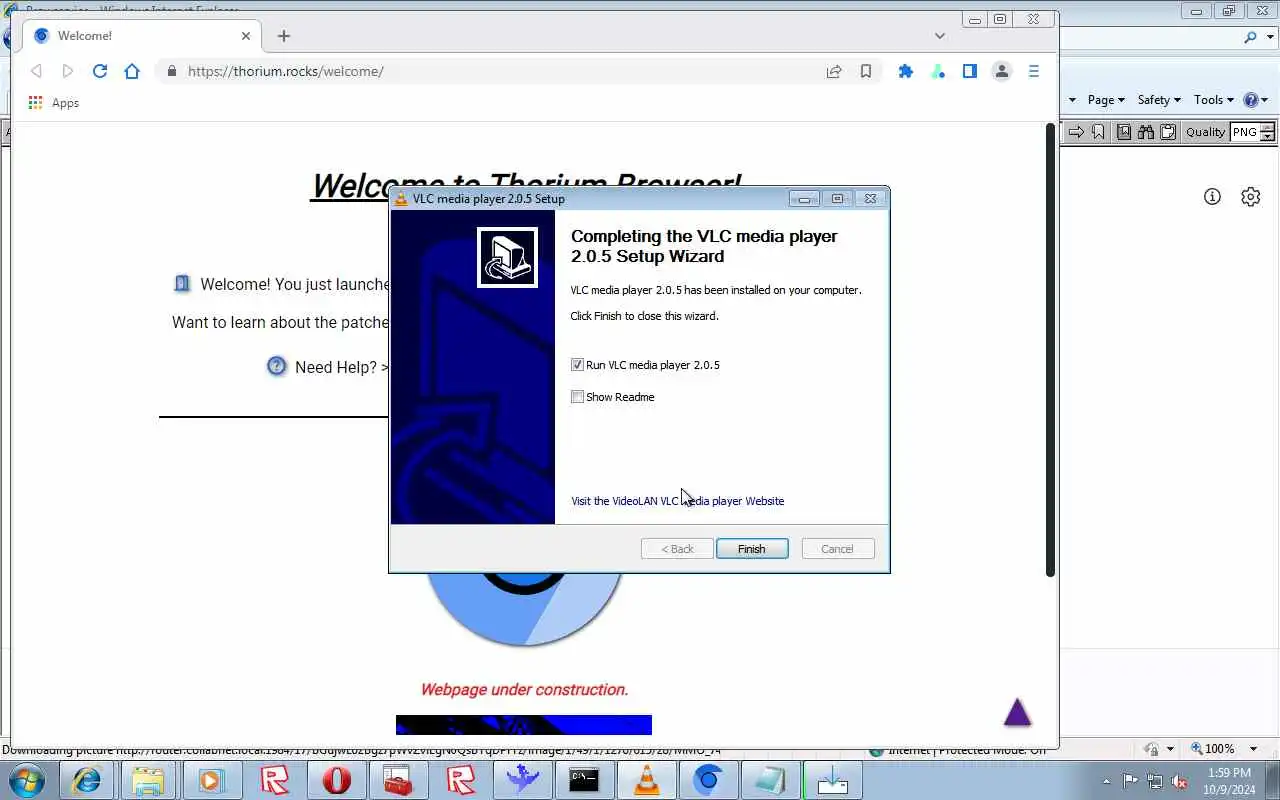The image size is (1280, 800).
Task: Click the IE search magnifier icon
Action: click(x=1250, y=37)
